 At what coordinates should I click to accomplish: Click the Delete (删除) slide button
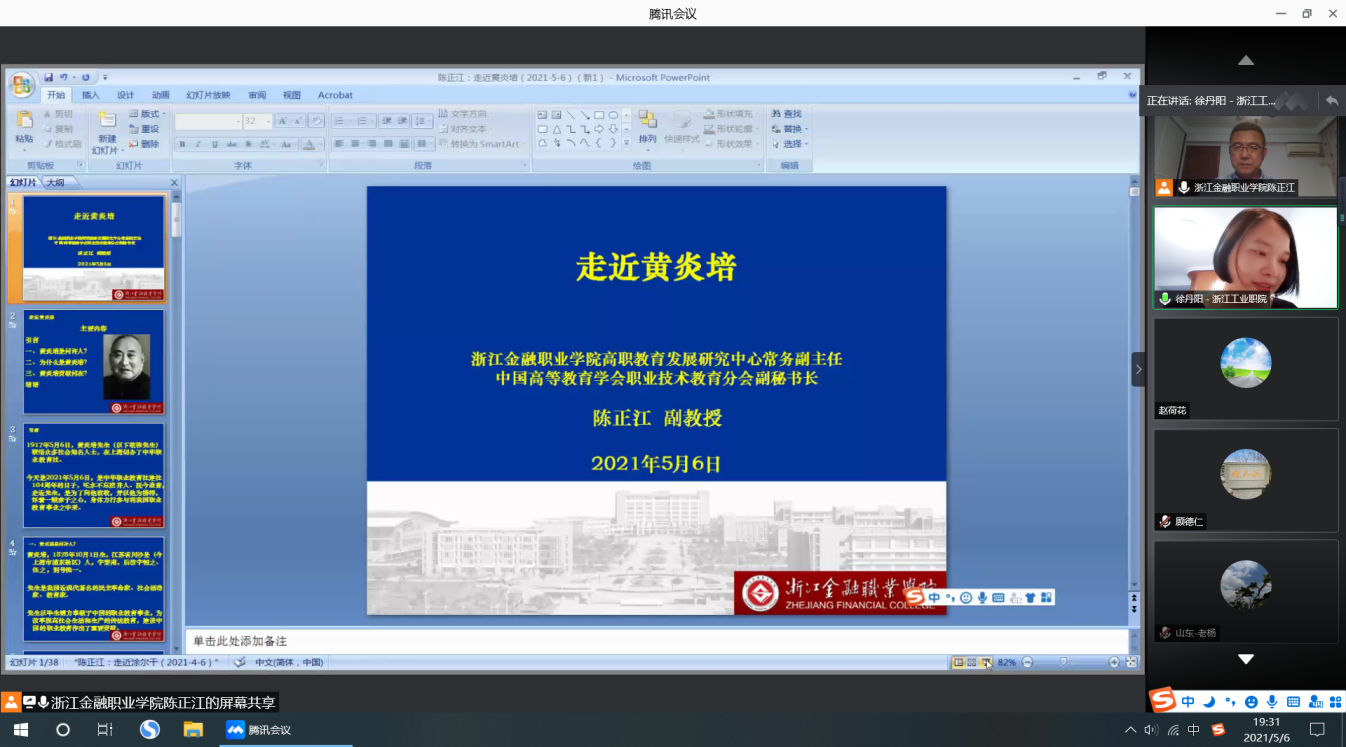tap(144, 144)
